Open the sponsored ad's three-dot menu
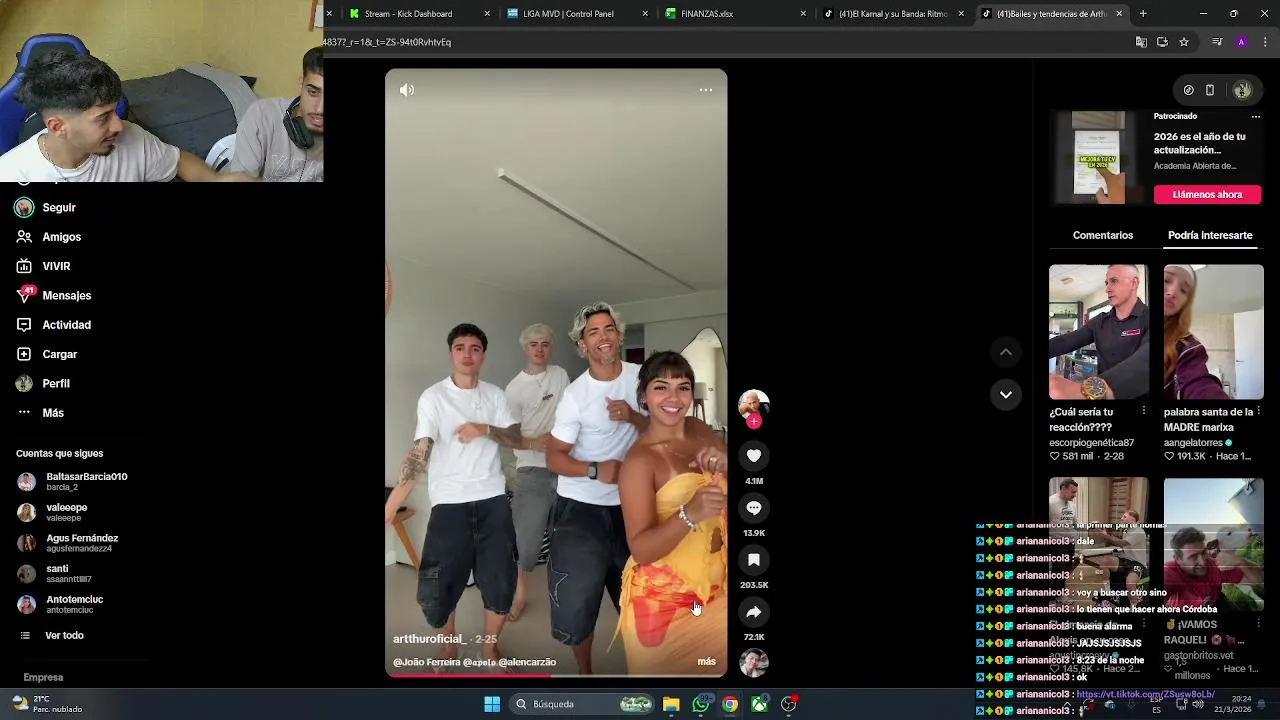The width and height of the screenshot is (1280, 720). coord(1256,116)
